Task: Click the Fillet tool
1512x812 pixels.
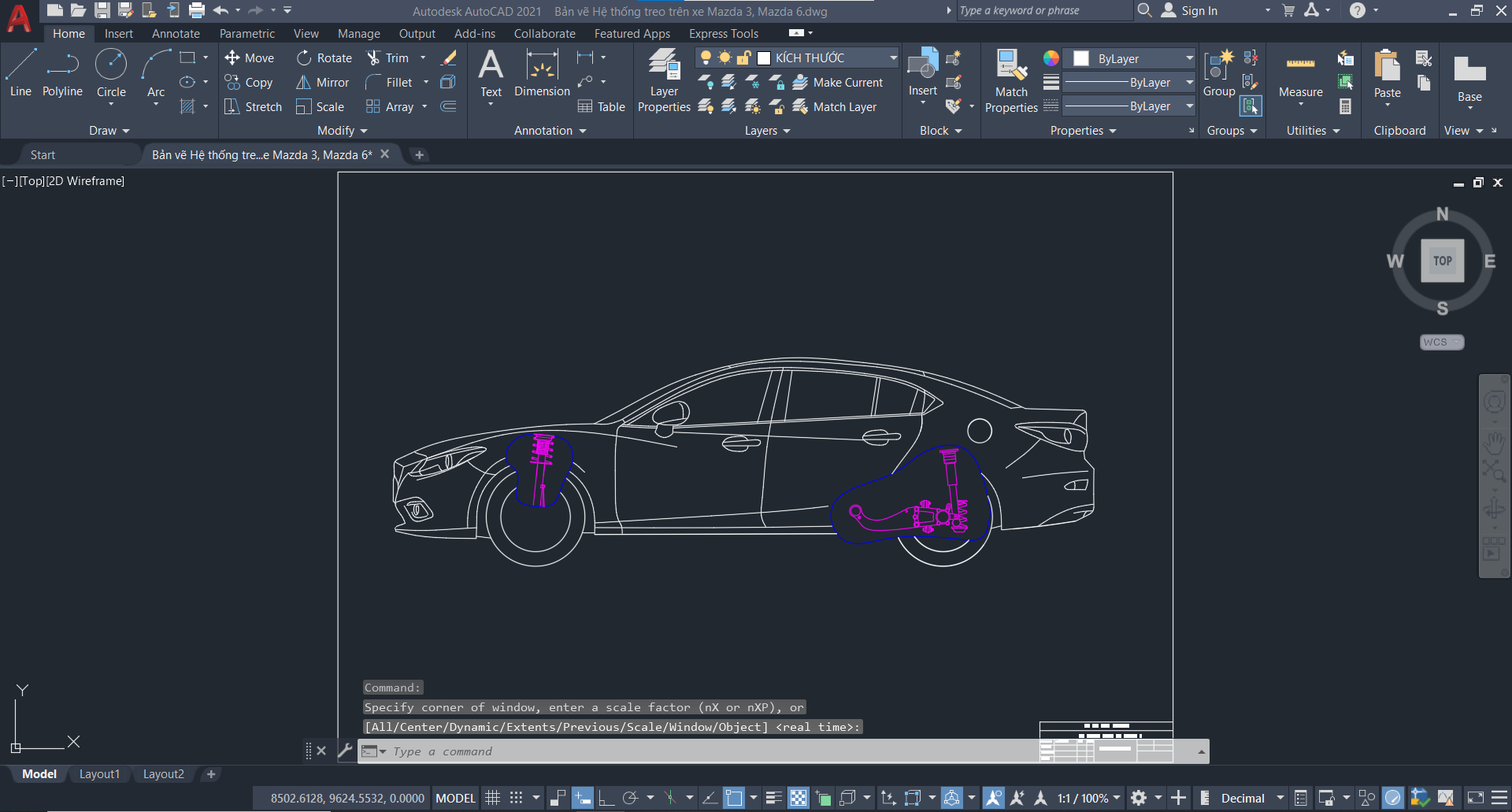Action: coord(389,82)
